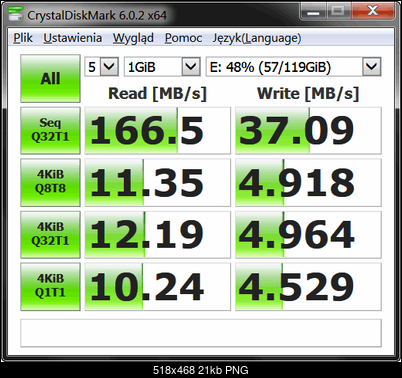Viewport: 402px width, 378px height.
Task: Minimize the CrystalDiskMark window
Action: [x=313, y=11]
